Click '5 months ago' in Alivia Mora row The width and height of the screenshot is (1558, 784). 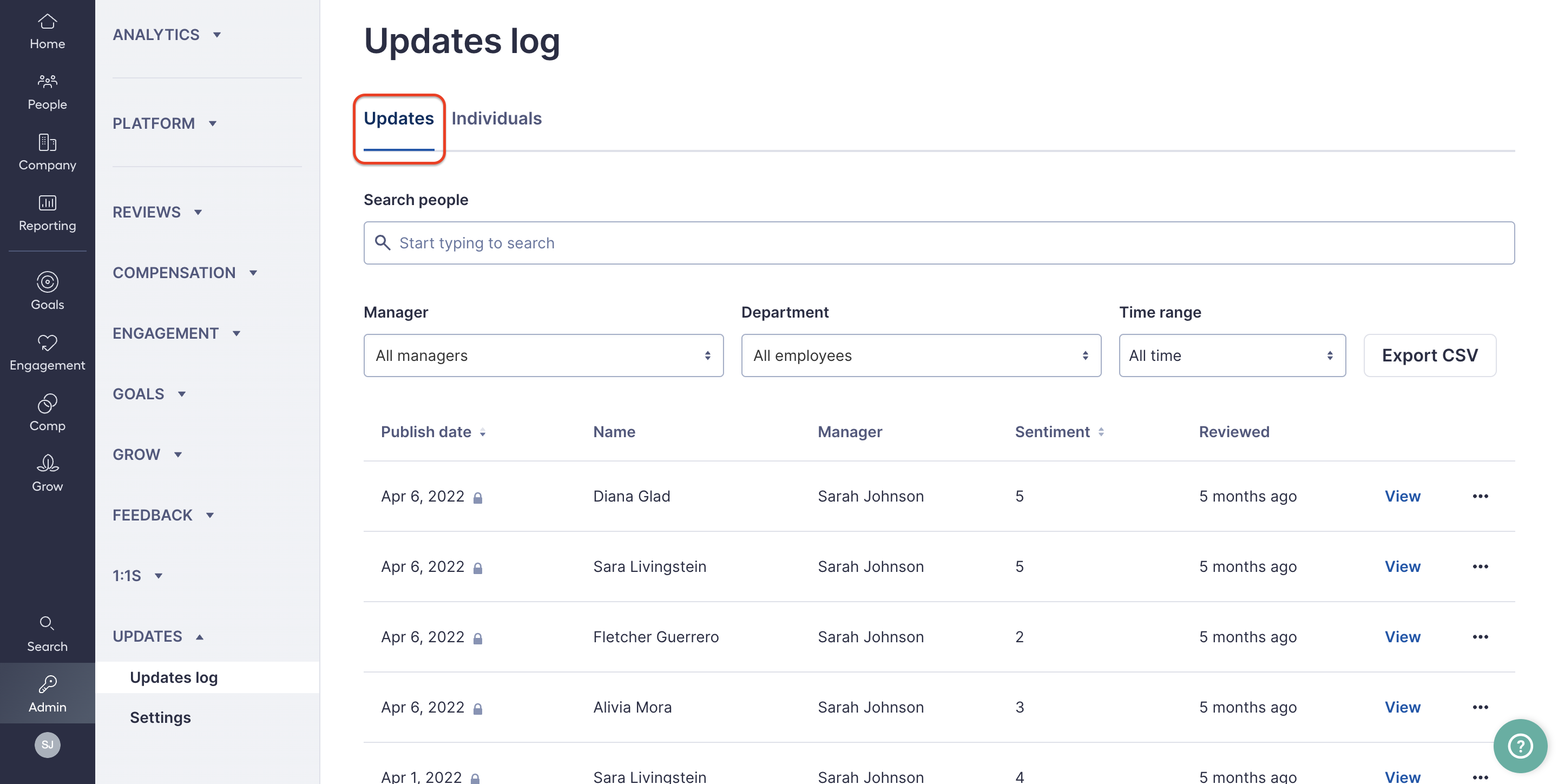point(1248,707)
